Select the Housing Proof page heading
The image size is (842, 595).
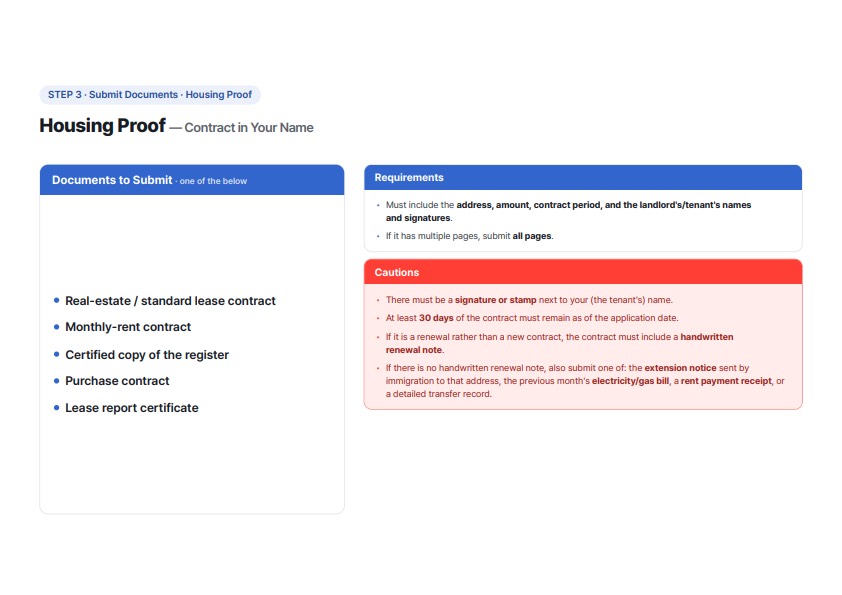103,126
